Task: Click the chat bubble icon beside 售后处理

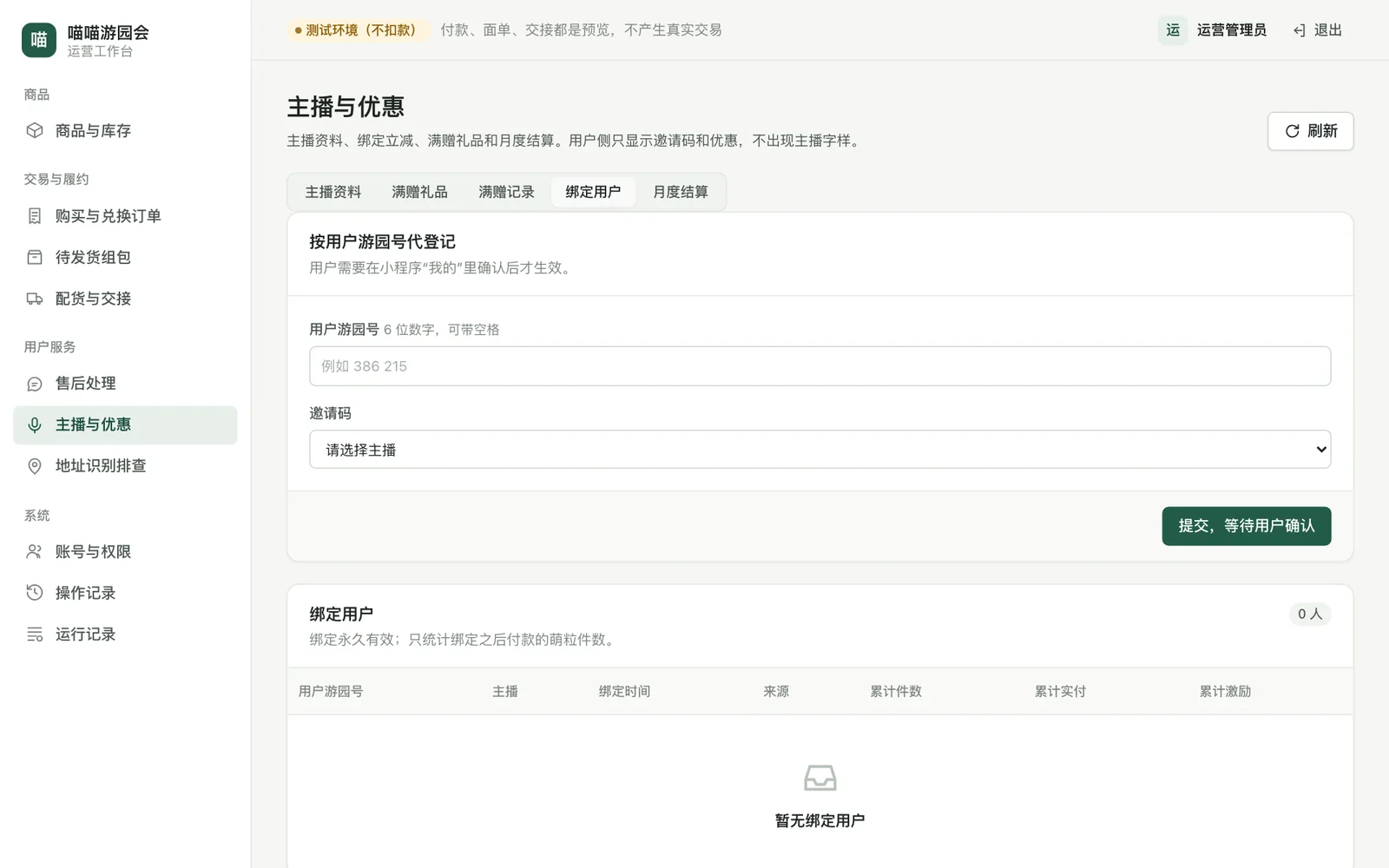Action: (x=35, y=384)
